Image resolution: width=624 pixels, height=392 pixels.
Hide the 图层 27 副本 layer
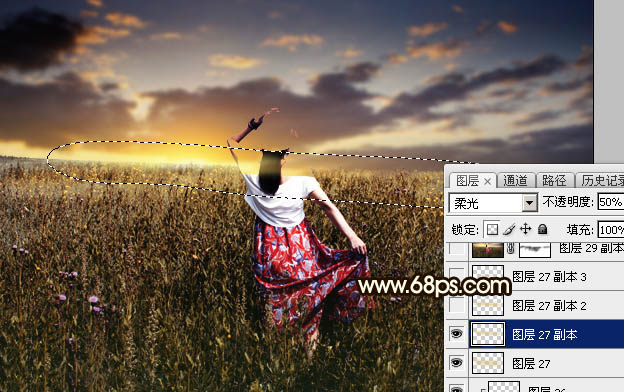click(456, 333)
